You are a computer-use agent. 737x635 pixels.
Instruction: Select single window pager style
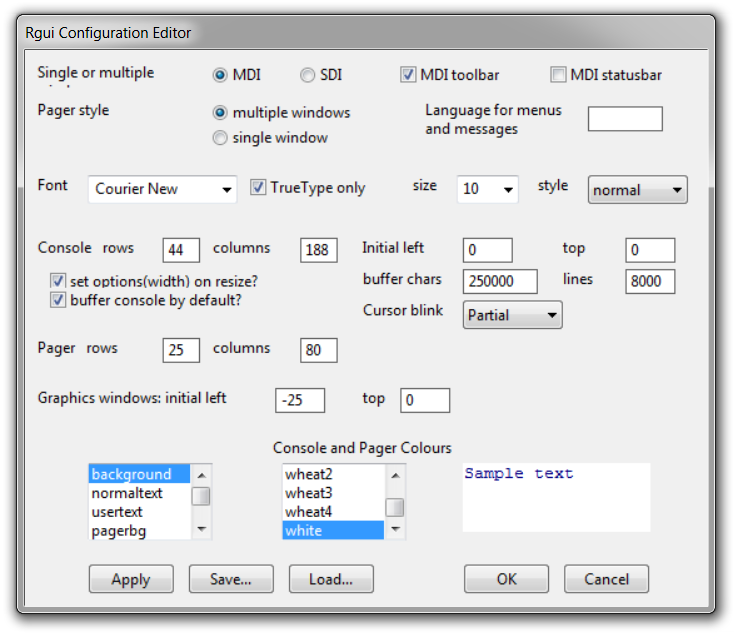coord(220,138)
